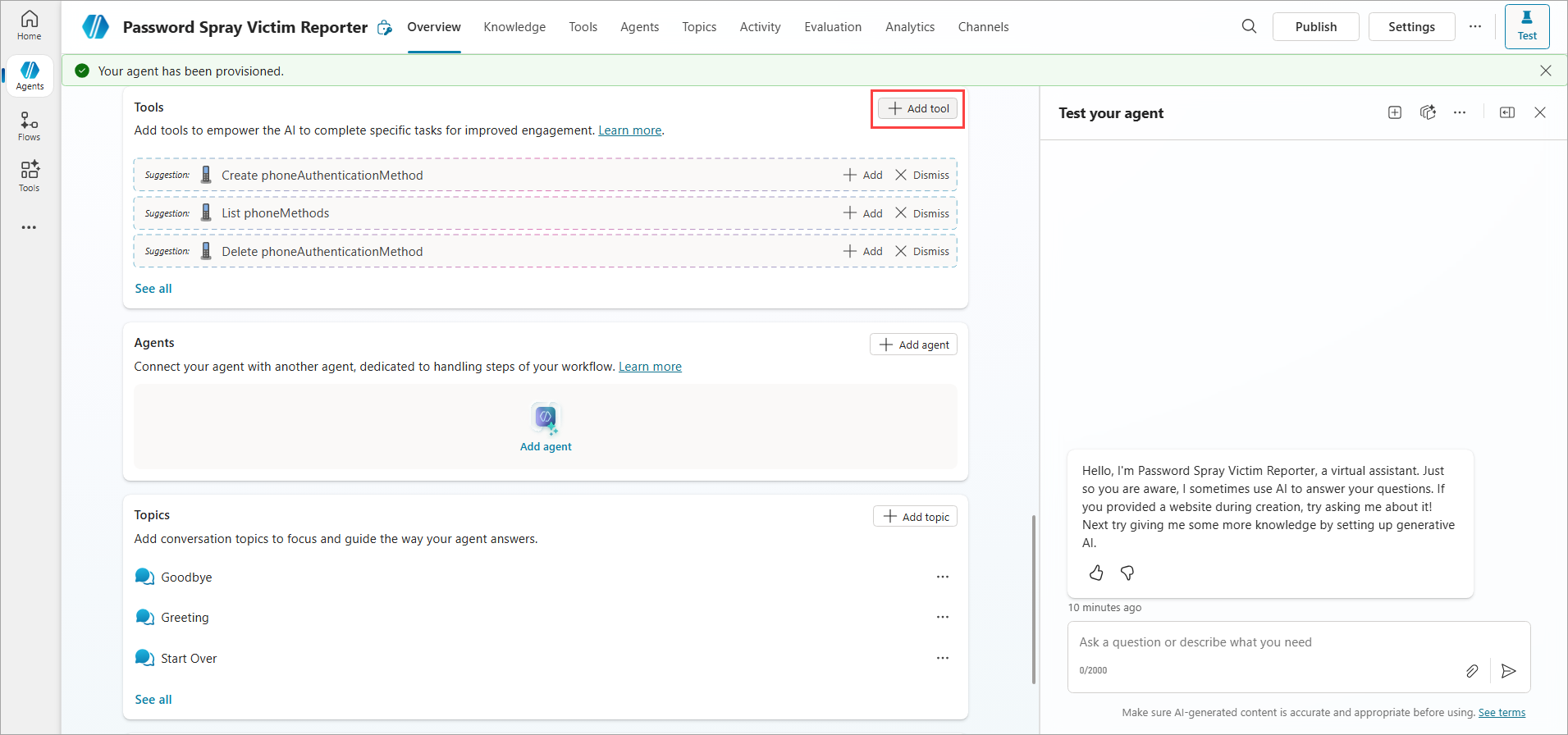Screen dimensions: 1568x735
Task: Open options for the Greeting topic
Action: tap(943, 617)
